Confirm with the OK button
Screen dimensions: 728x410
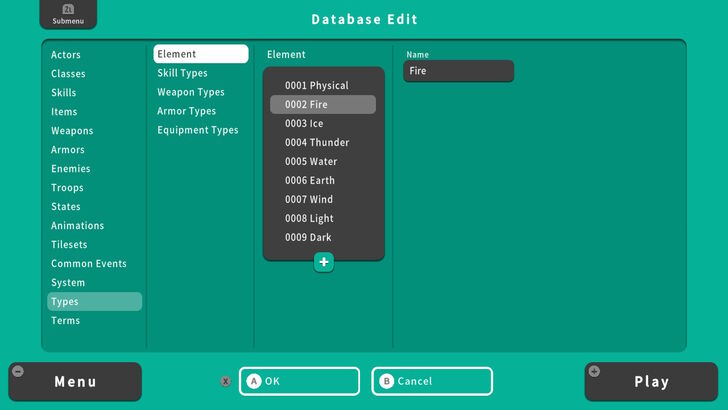coord(299,381)
